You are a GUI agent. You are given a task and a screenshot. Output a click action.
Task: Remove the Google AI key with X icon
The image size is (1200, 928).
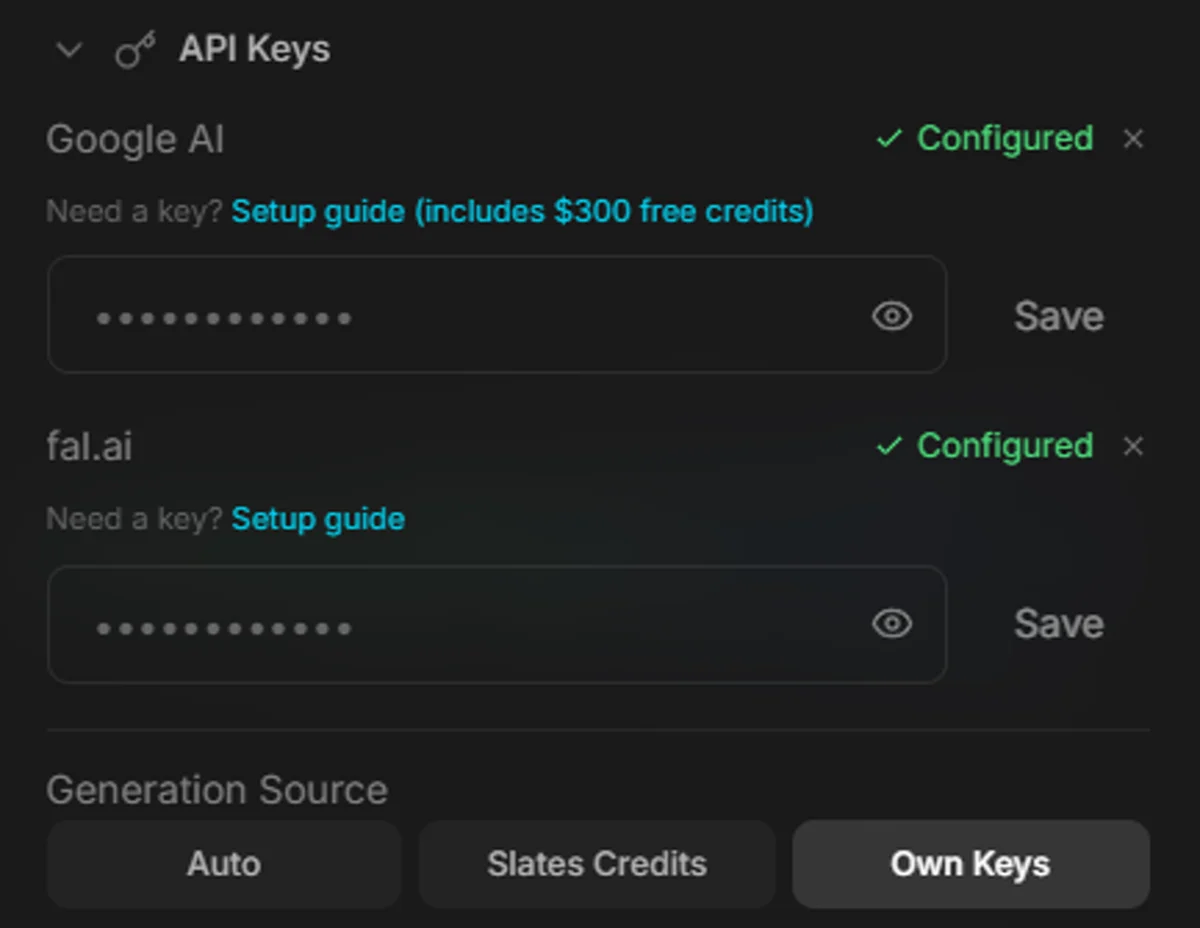(1133, 139)
